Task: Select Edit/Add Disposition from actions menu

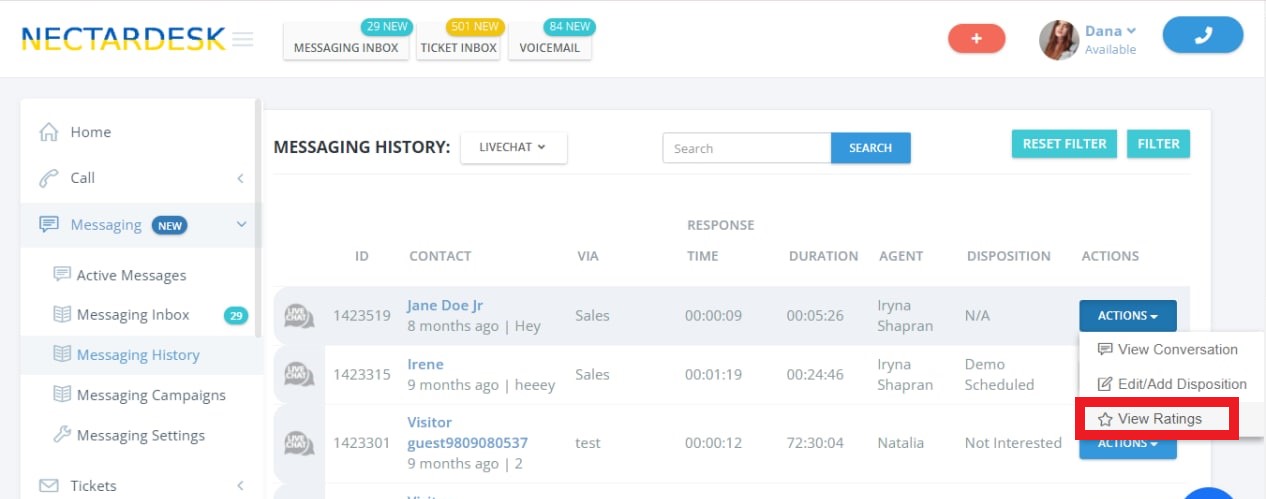Action: pos(1172,384)
